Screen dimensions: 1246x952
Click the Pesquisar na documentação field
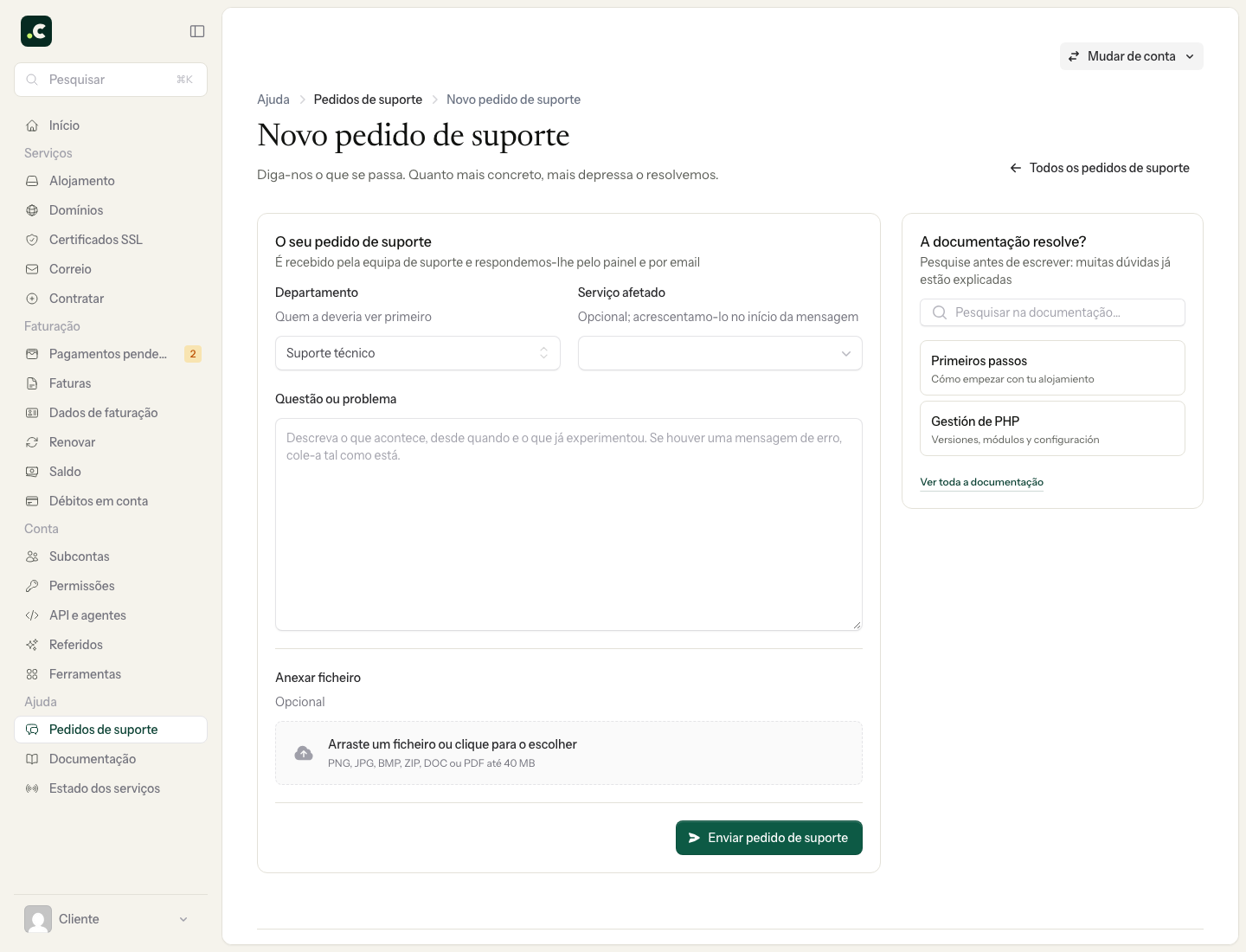[x=1052, y=312]
